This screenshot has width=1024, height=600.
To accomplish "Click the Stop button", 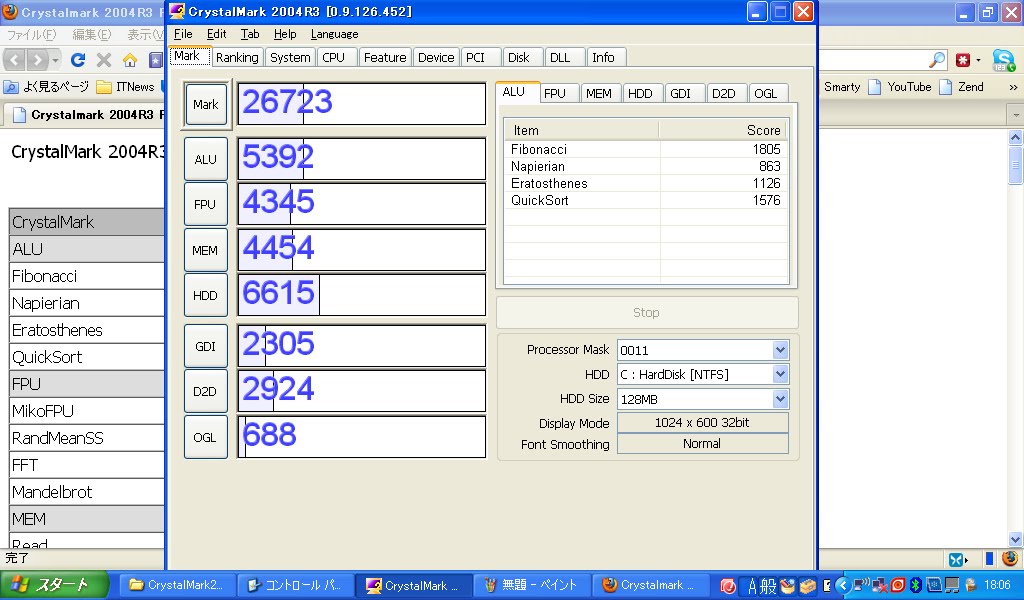I will [647, 313].
